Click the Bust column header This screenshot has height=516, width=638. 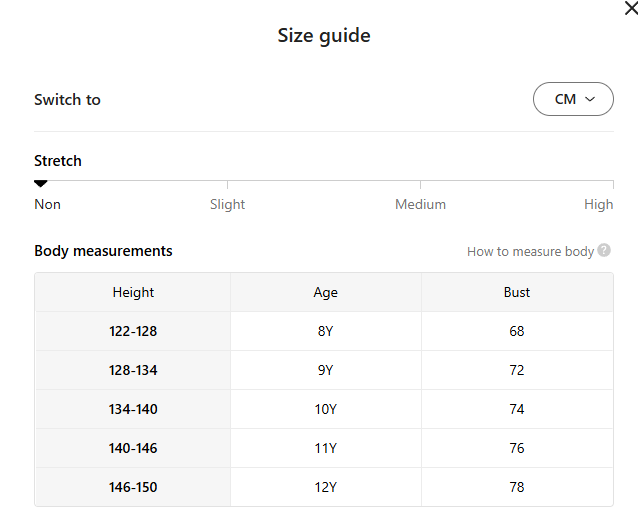(x=516, y=292)
